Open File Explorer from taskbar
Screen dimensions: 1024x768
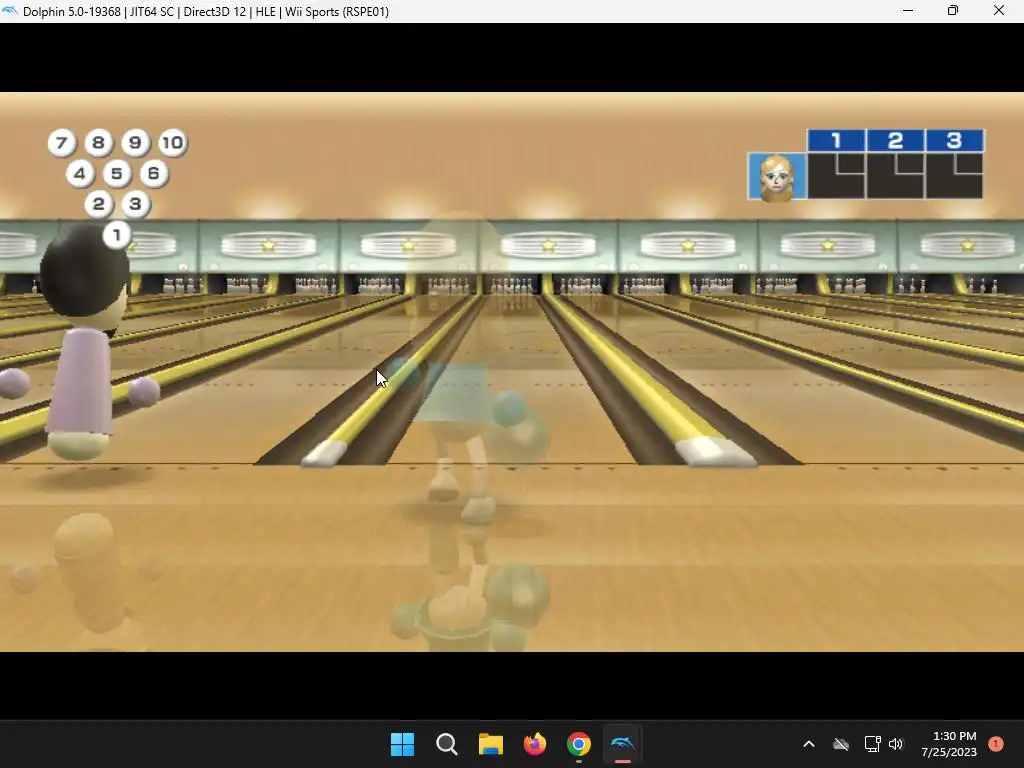click(490, 744)
